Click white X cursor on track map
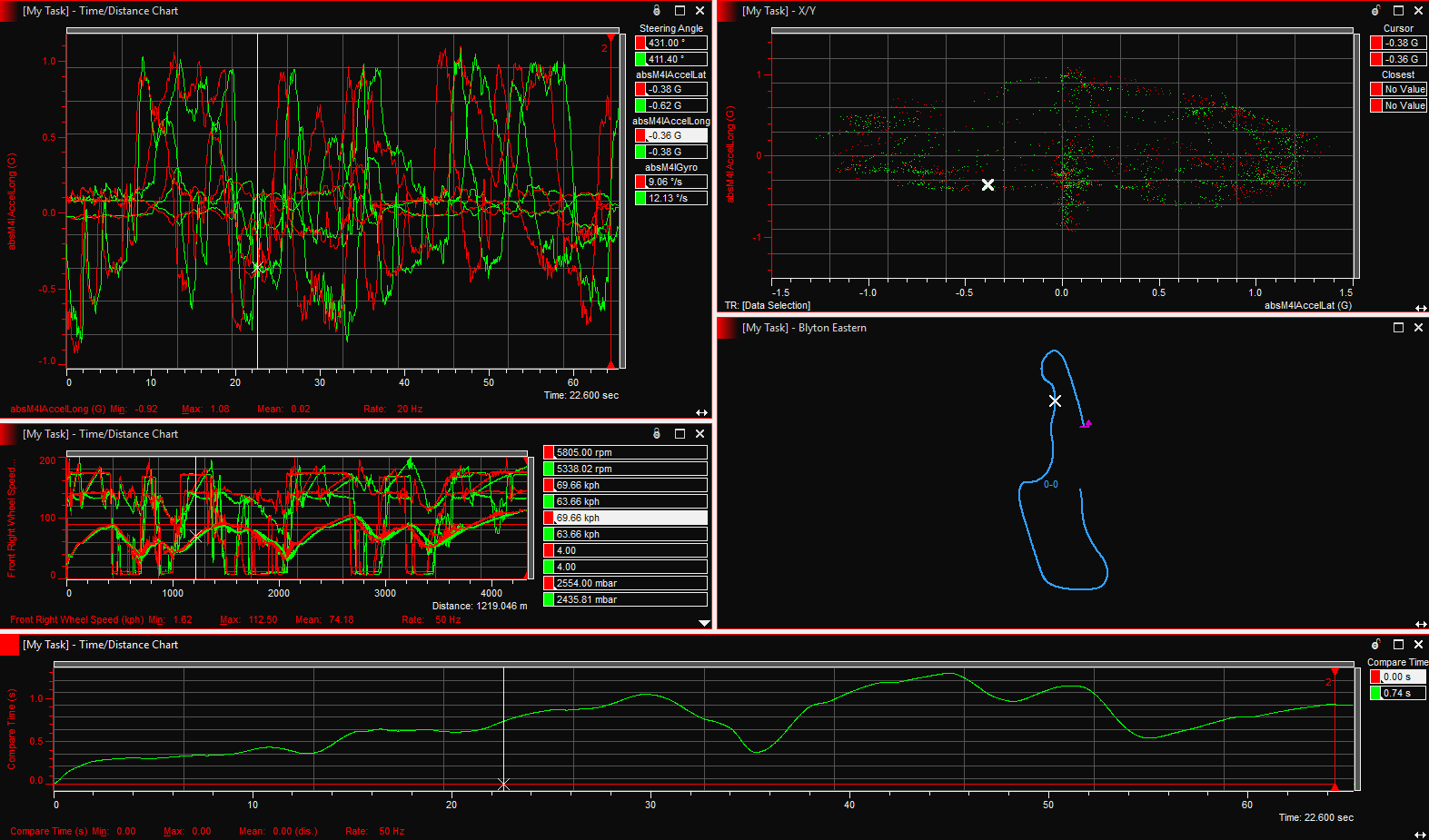 pos(1055,400)
